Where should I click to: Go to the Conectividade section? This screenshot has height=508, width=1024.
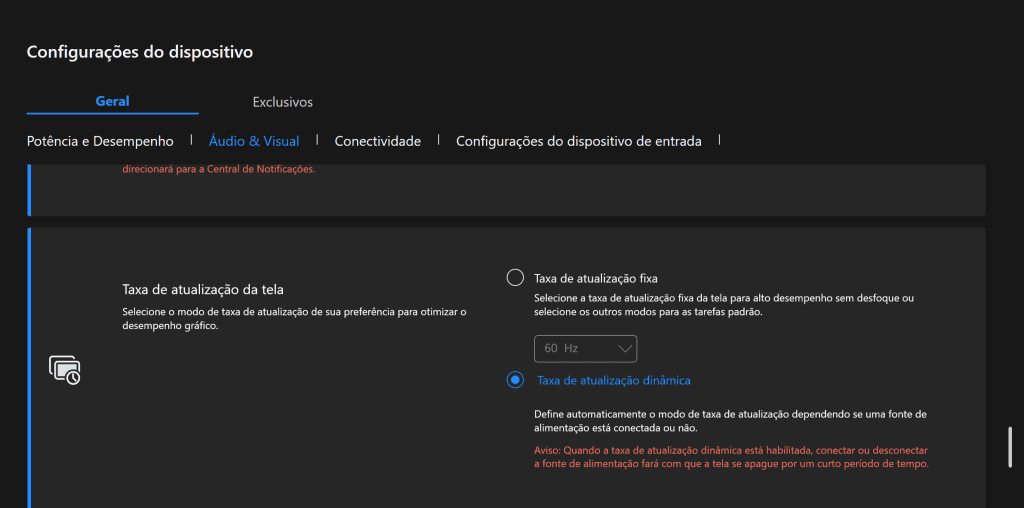377,141
